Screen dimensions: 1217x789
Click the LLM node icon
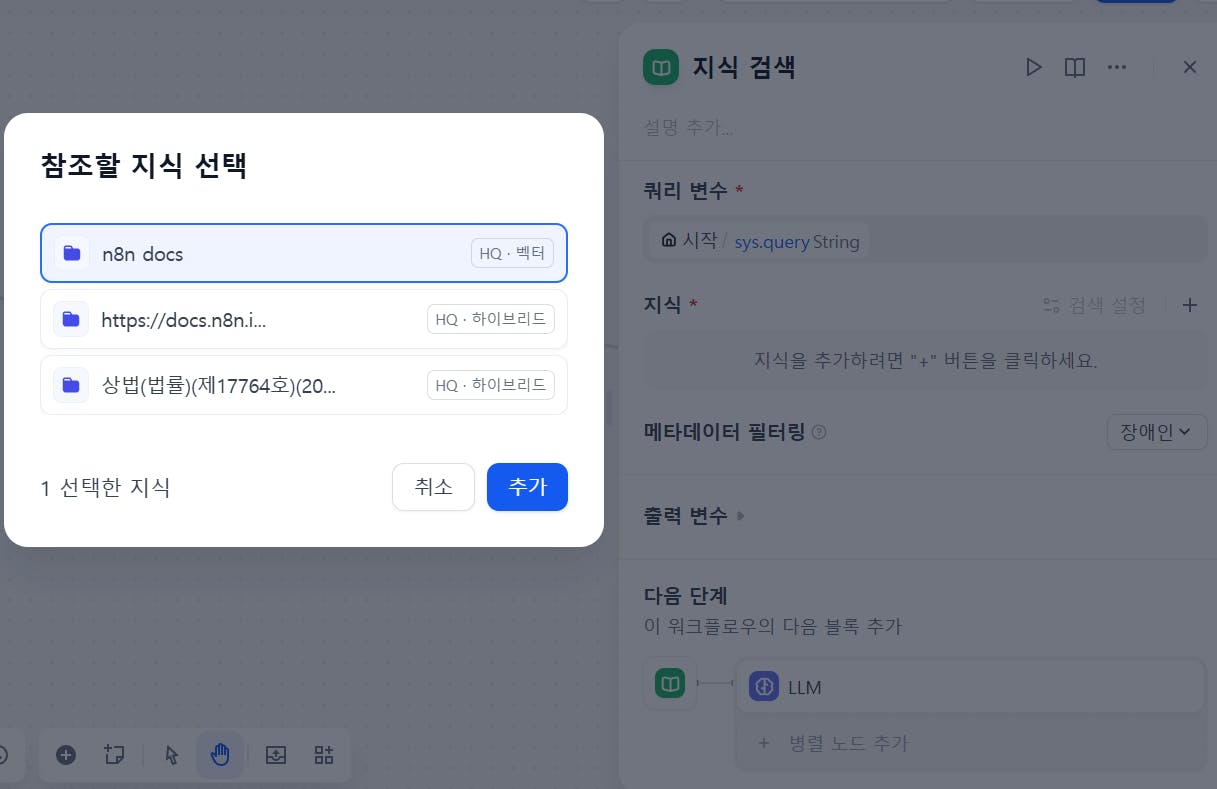(764, 687)
